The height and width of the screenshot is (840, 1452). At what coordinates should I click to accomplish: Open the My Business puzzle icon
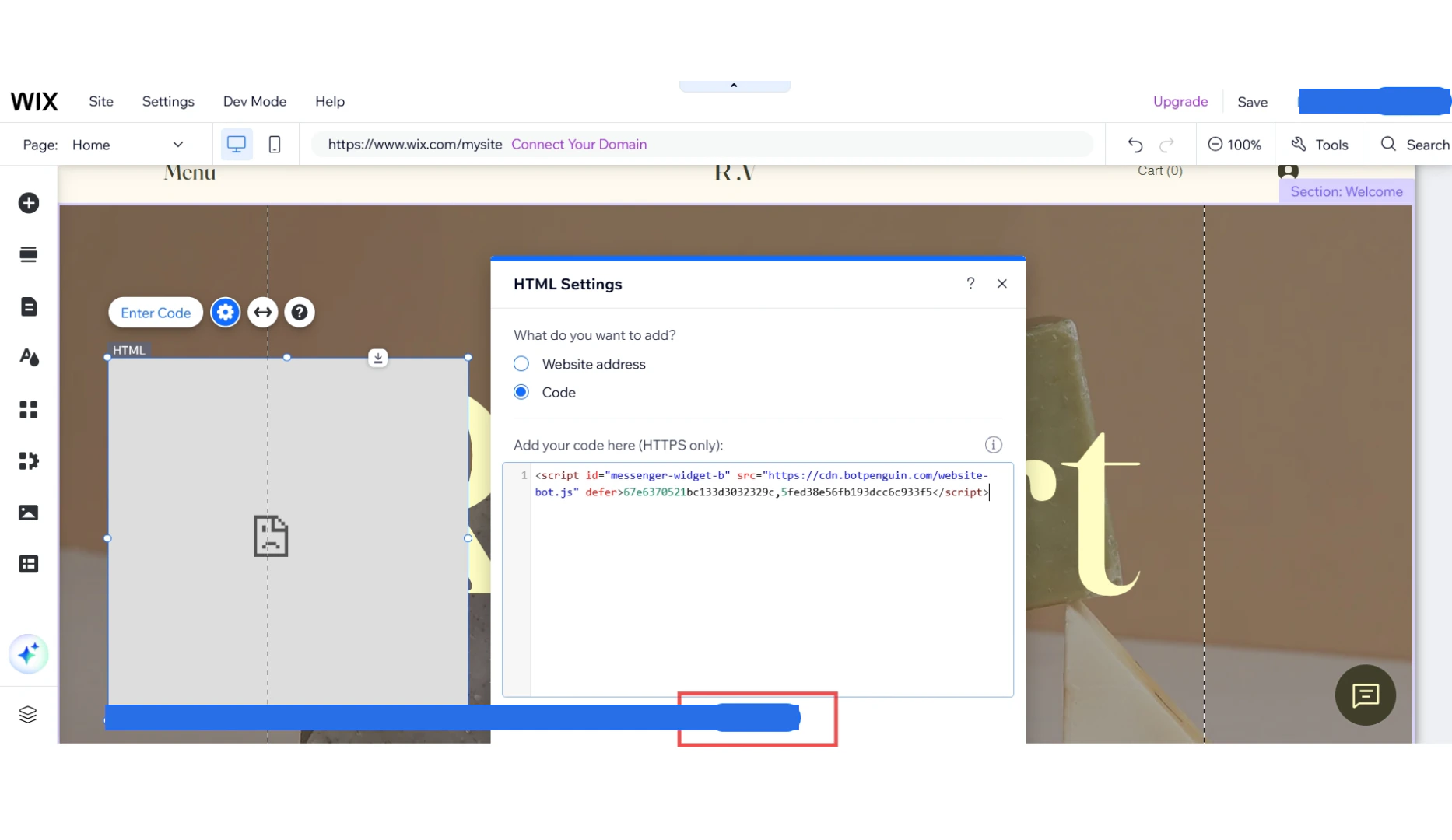(x=29, y=461)
